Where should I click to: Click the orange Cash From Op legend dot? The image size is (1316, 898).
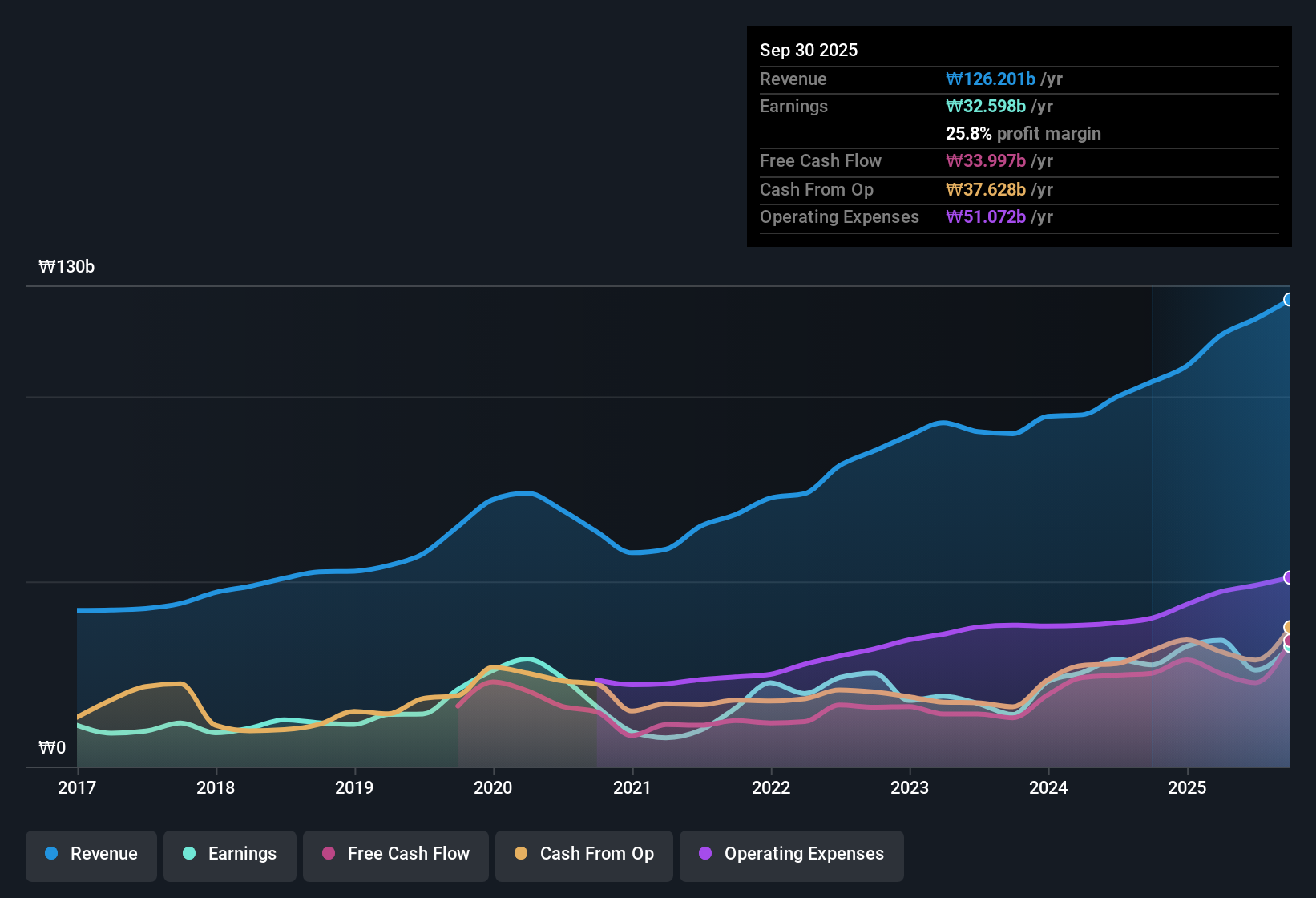click(x=520, y=854)
